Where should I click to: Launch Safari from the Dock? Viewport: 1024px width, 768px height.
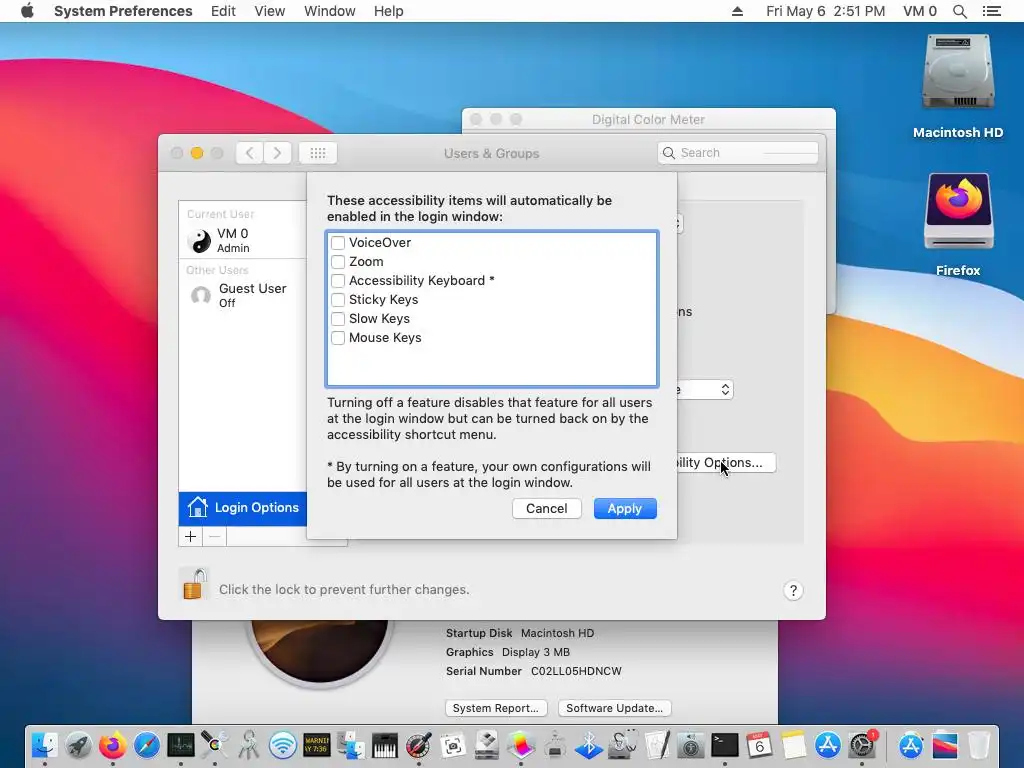pyautogui.click(x=147, y=745)
